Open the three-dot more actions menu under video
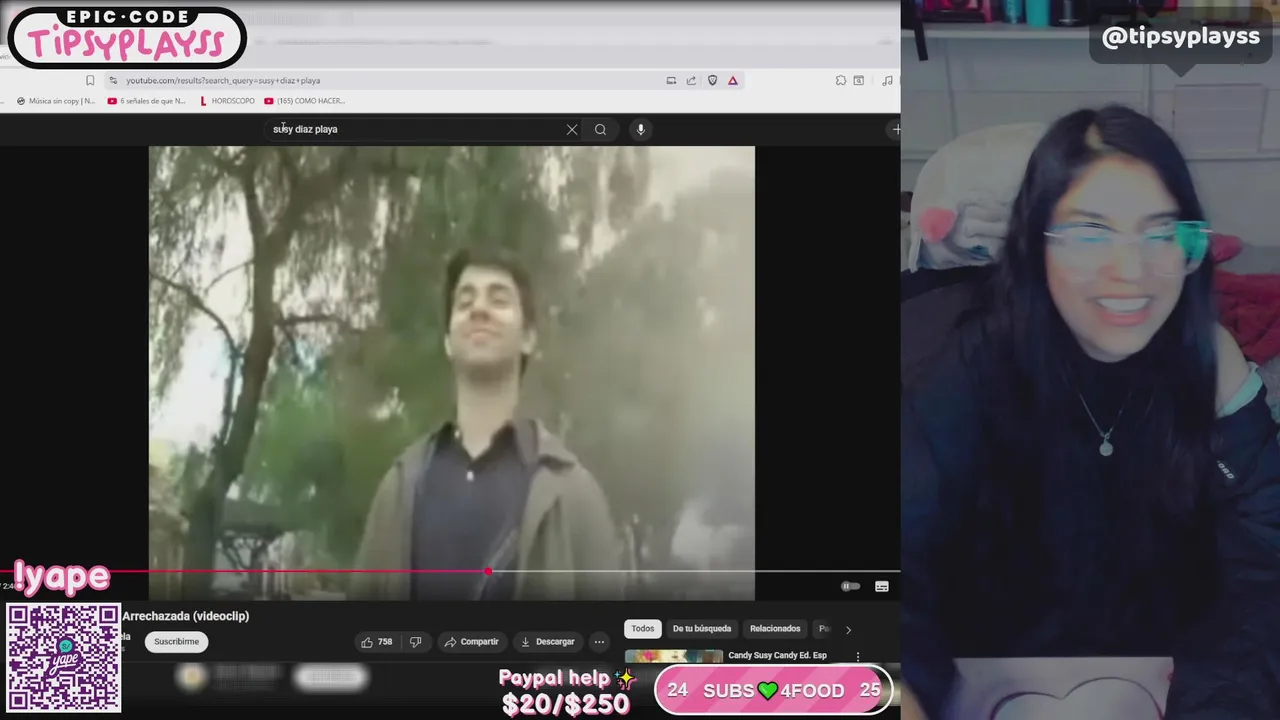This screenshot has width=1280, height=720. pos(599,642)
